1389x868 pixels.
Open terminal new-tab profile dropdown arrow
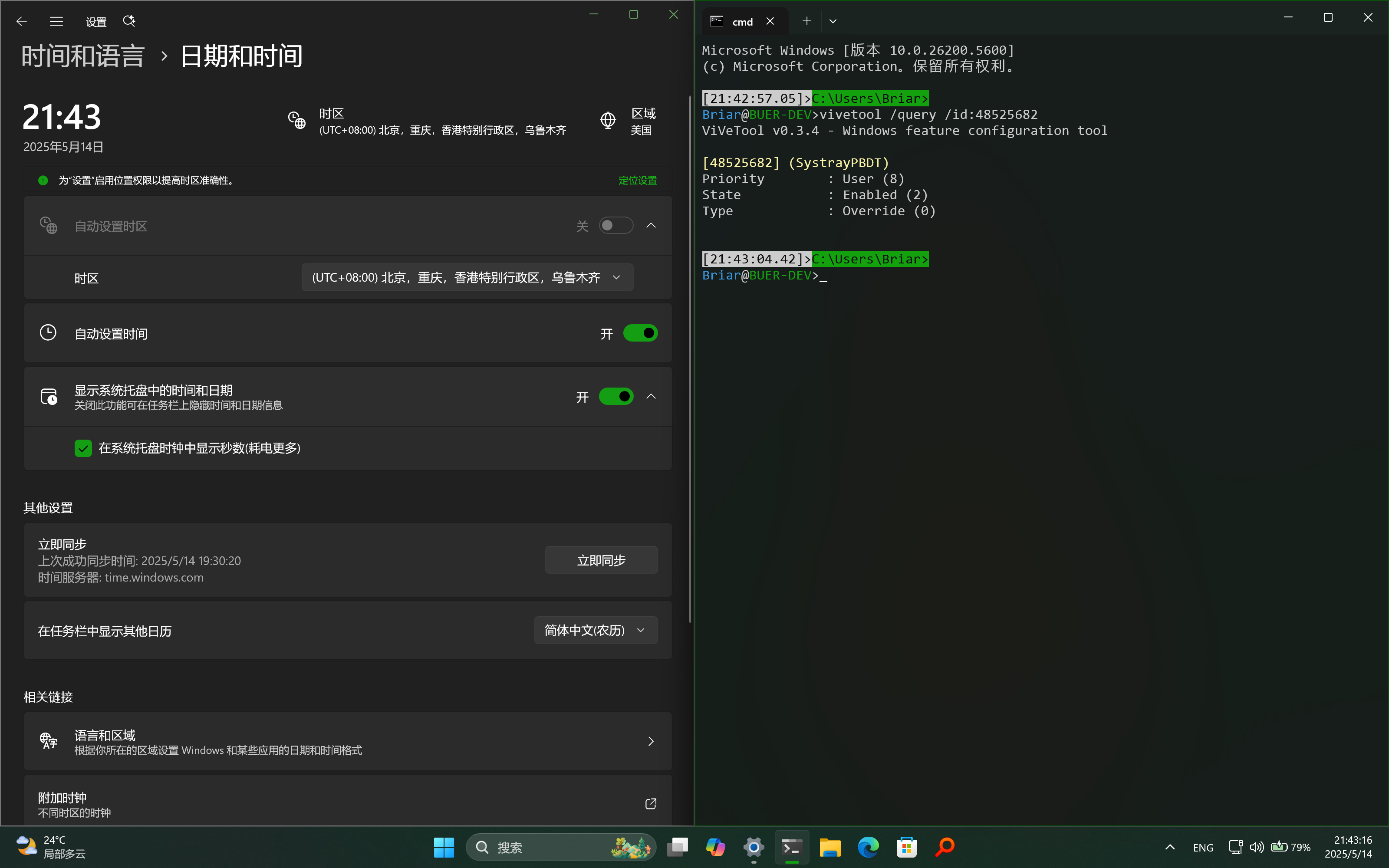(x=833, y=21)
